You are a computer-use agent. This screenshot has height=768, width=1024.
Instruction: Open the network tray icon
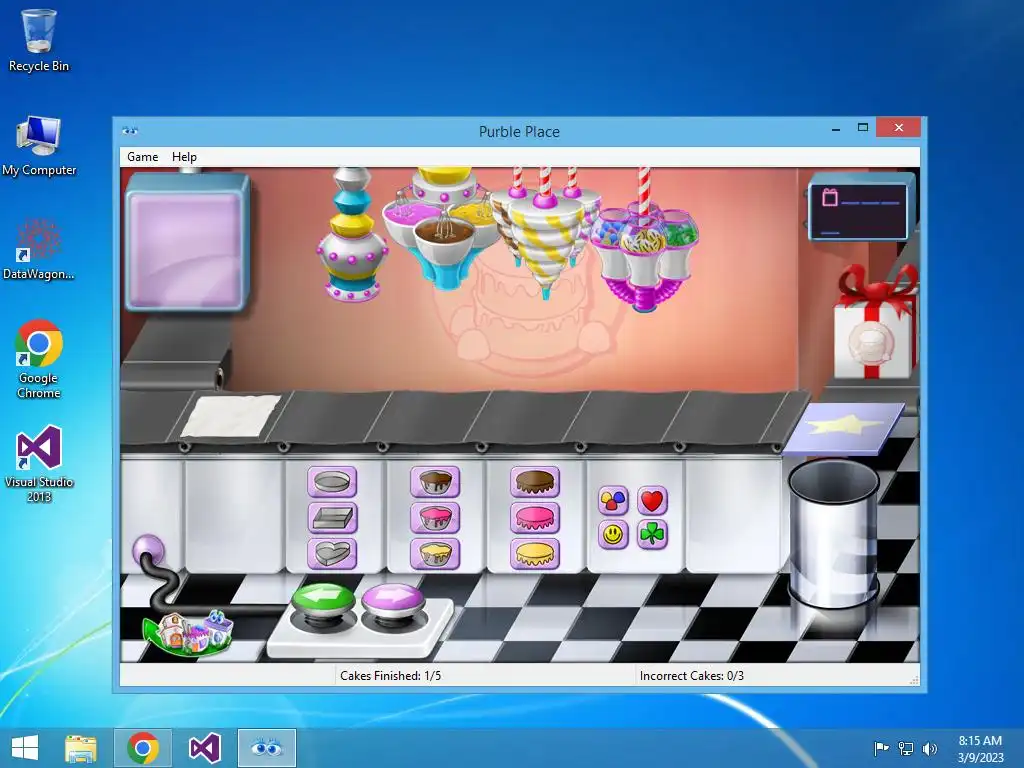[x=906, y=748]
